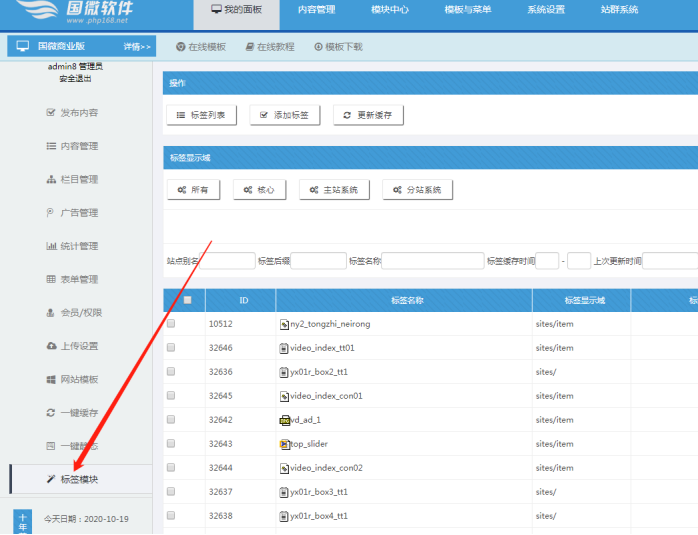Click the top_slider label icon
Image resolution: width=698 pixels, height=535 pixels.
click(x=284, y=444)
